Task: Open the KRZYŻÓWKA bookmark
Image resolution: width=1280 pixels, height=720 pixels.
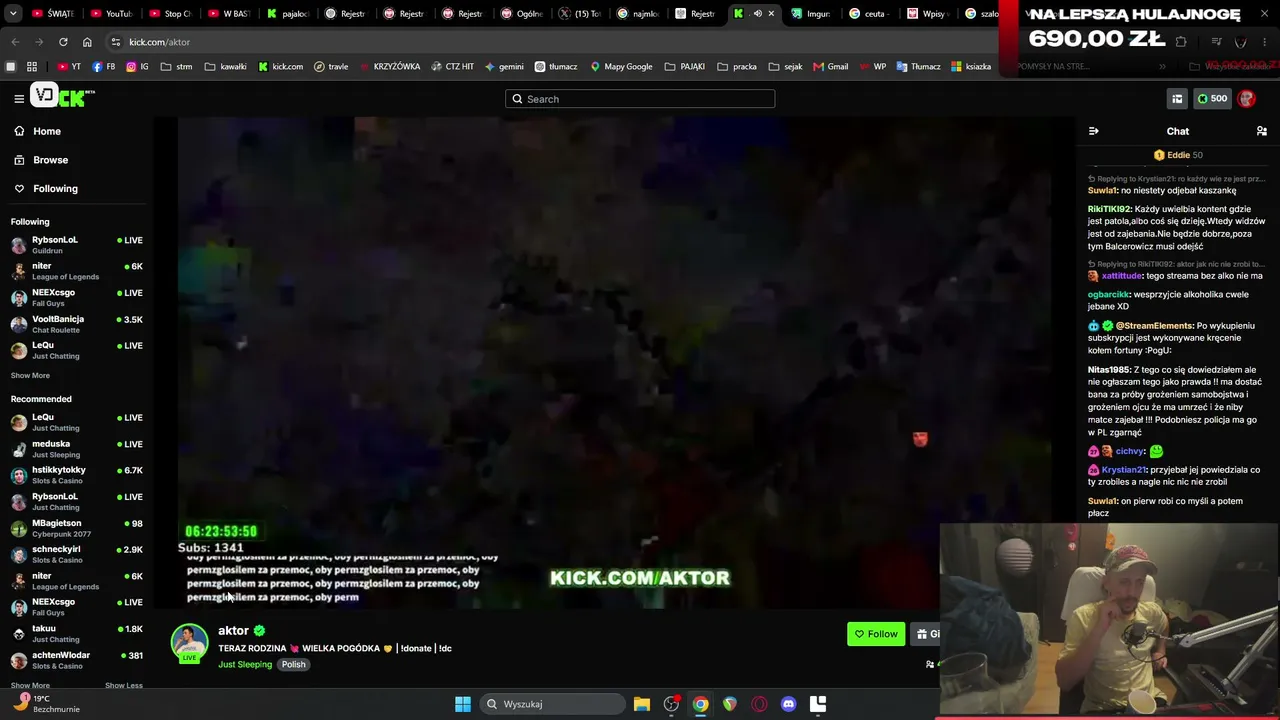Action: pos(389,67)
